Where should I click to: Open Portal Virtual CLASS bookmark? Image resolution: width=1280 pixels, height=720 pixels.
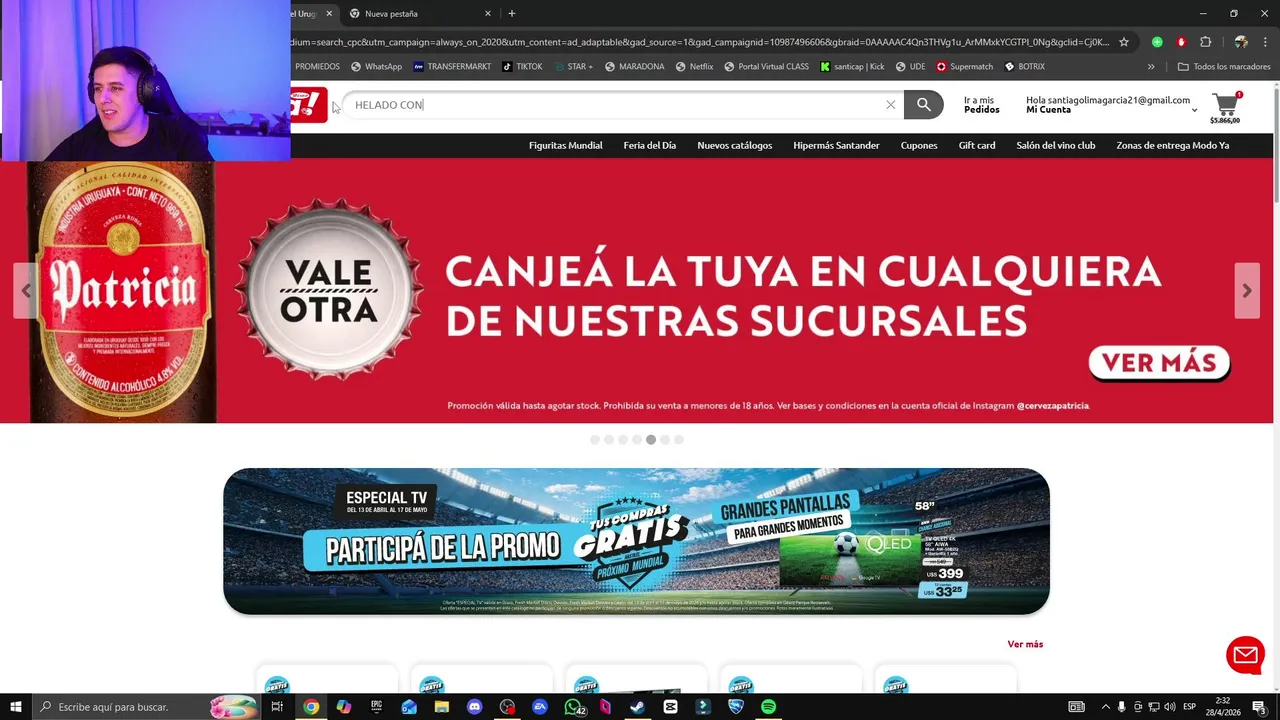coord(765,67)
